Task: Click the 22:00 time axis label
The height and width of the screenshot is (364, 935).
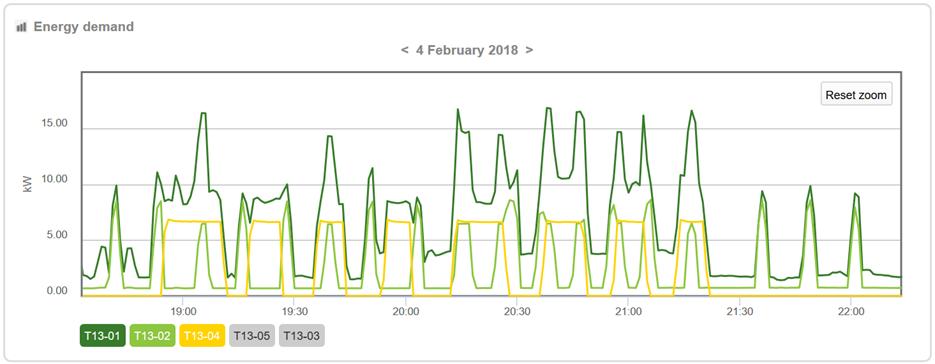Action: [851, 311]
